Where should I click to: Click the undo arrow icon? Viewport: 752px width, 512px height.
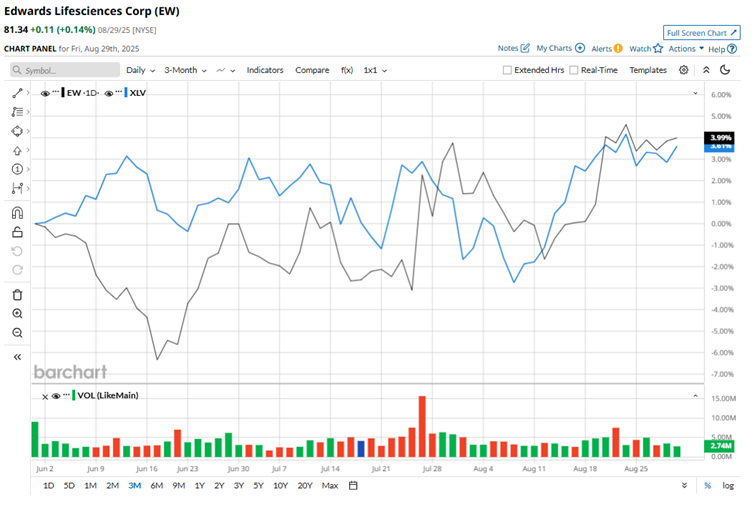pyautogui.click(x=17, y=251)
